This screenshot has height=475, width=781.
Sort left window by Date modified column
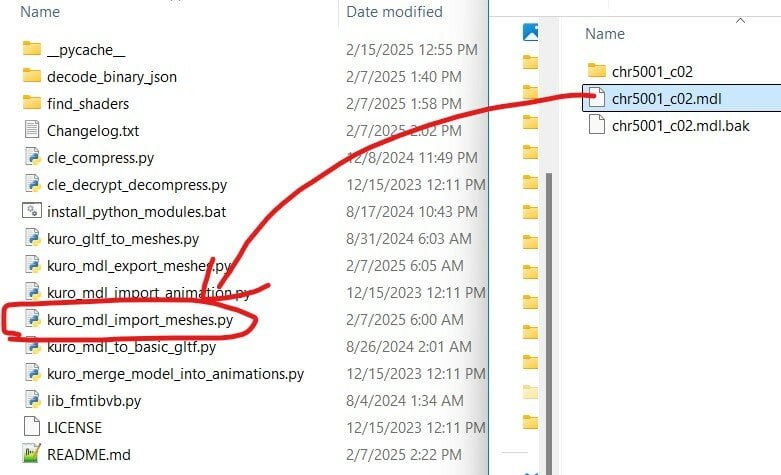click(x=394, y=11)
